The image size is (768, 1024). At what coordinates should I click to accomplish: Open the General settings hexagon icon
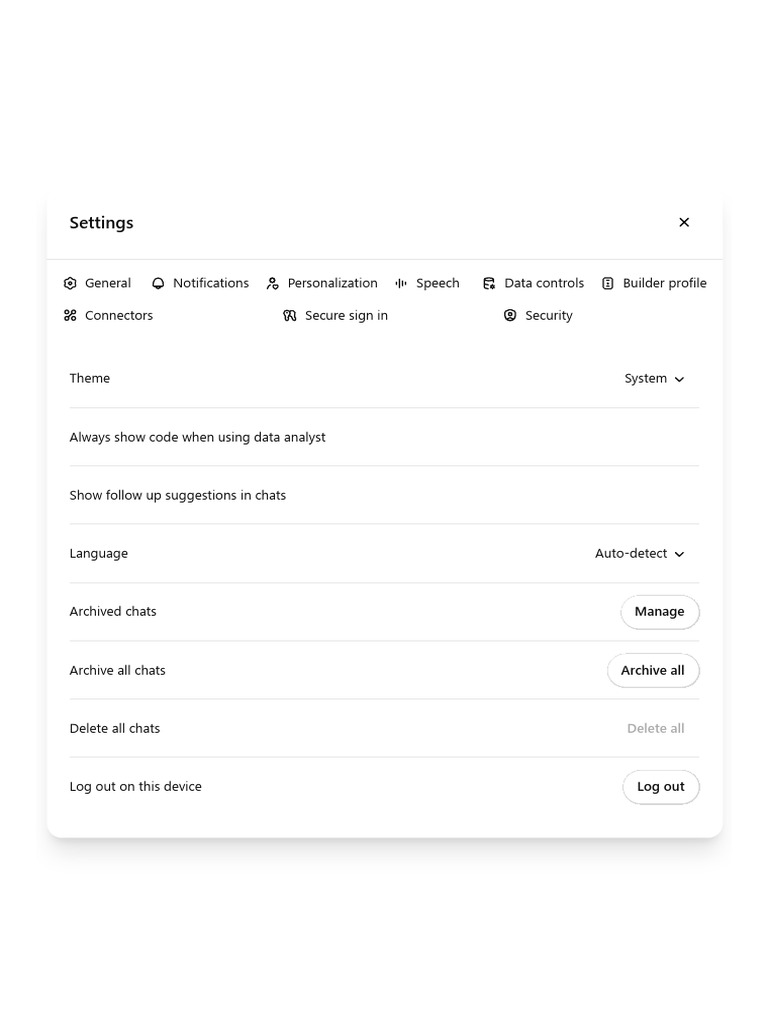click(x=70, y=283)
